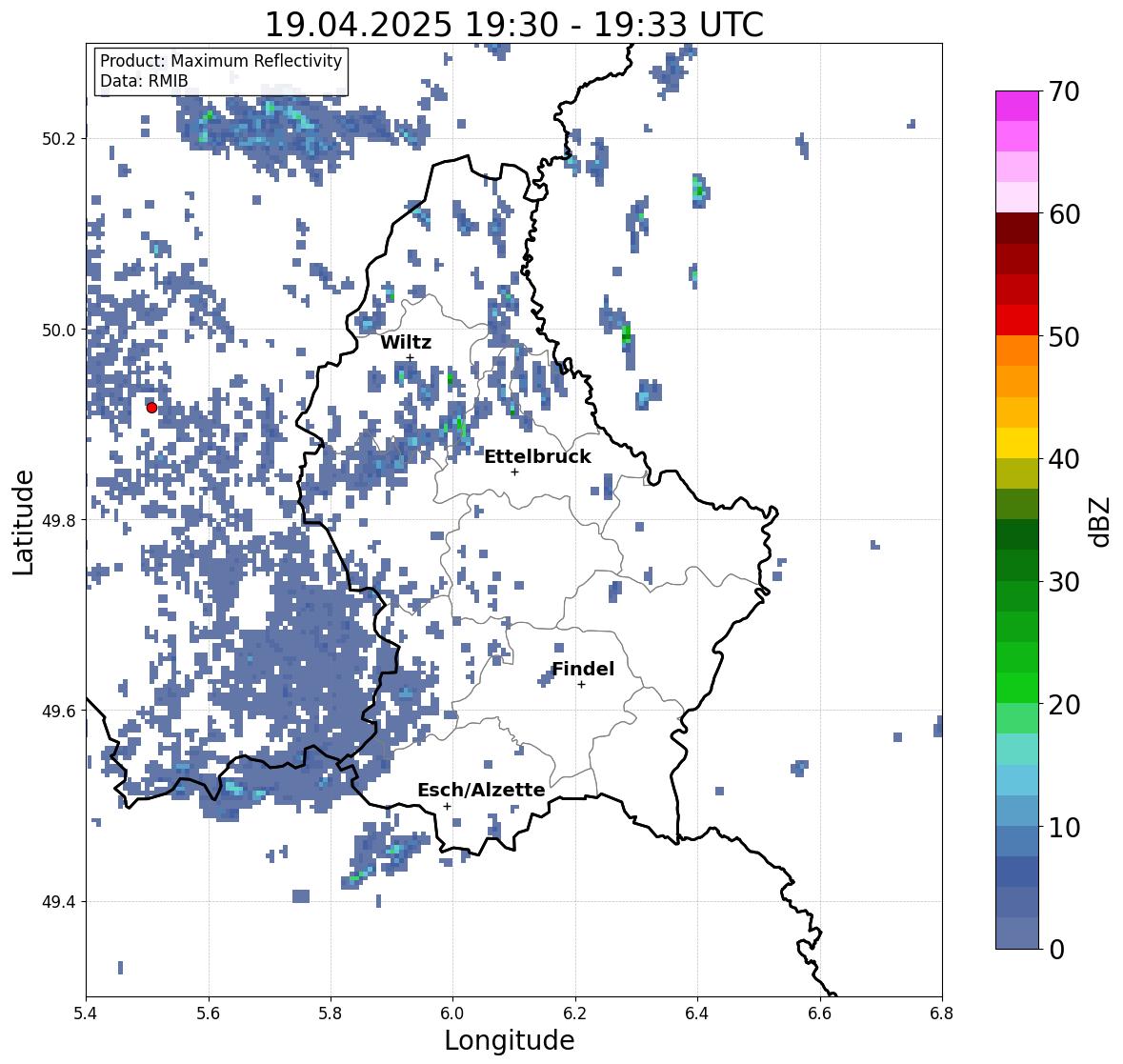This screenshot has width=1123, height=1064.
Task: Click the colorbar tick label 10
Action: click(x=1064, y=827)
